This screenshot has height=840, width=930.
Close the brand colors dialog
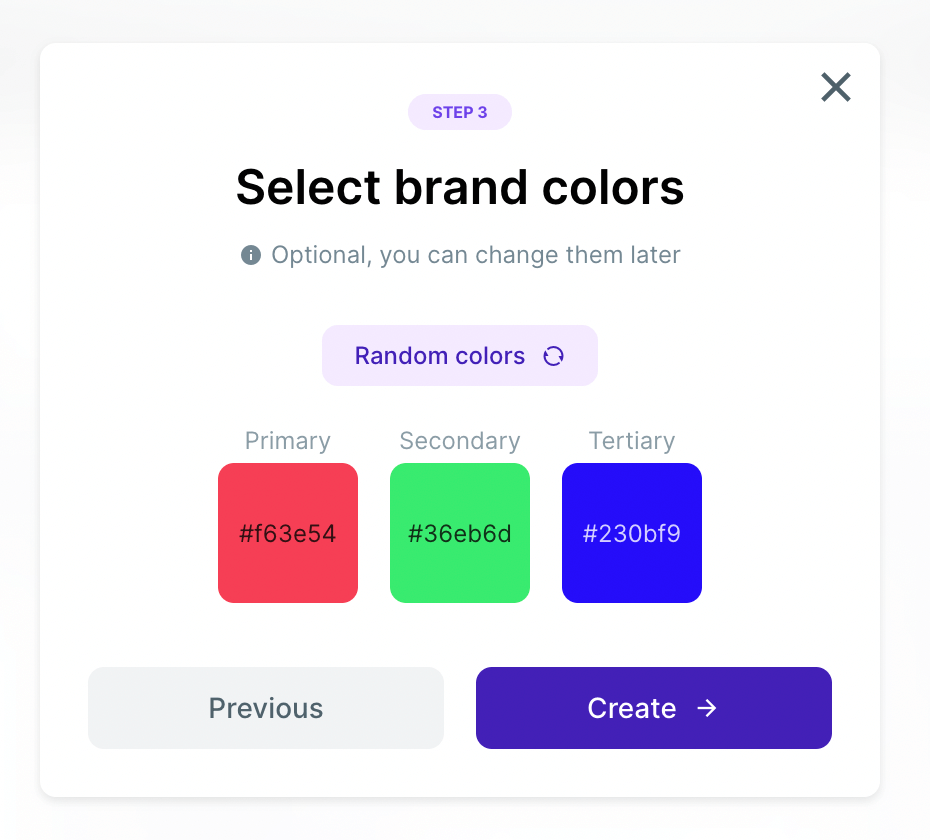(x=835, y=88)
